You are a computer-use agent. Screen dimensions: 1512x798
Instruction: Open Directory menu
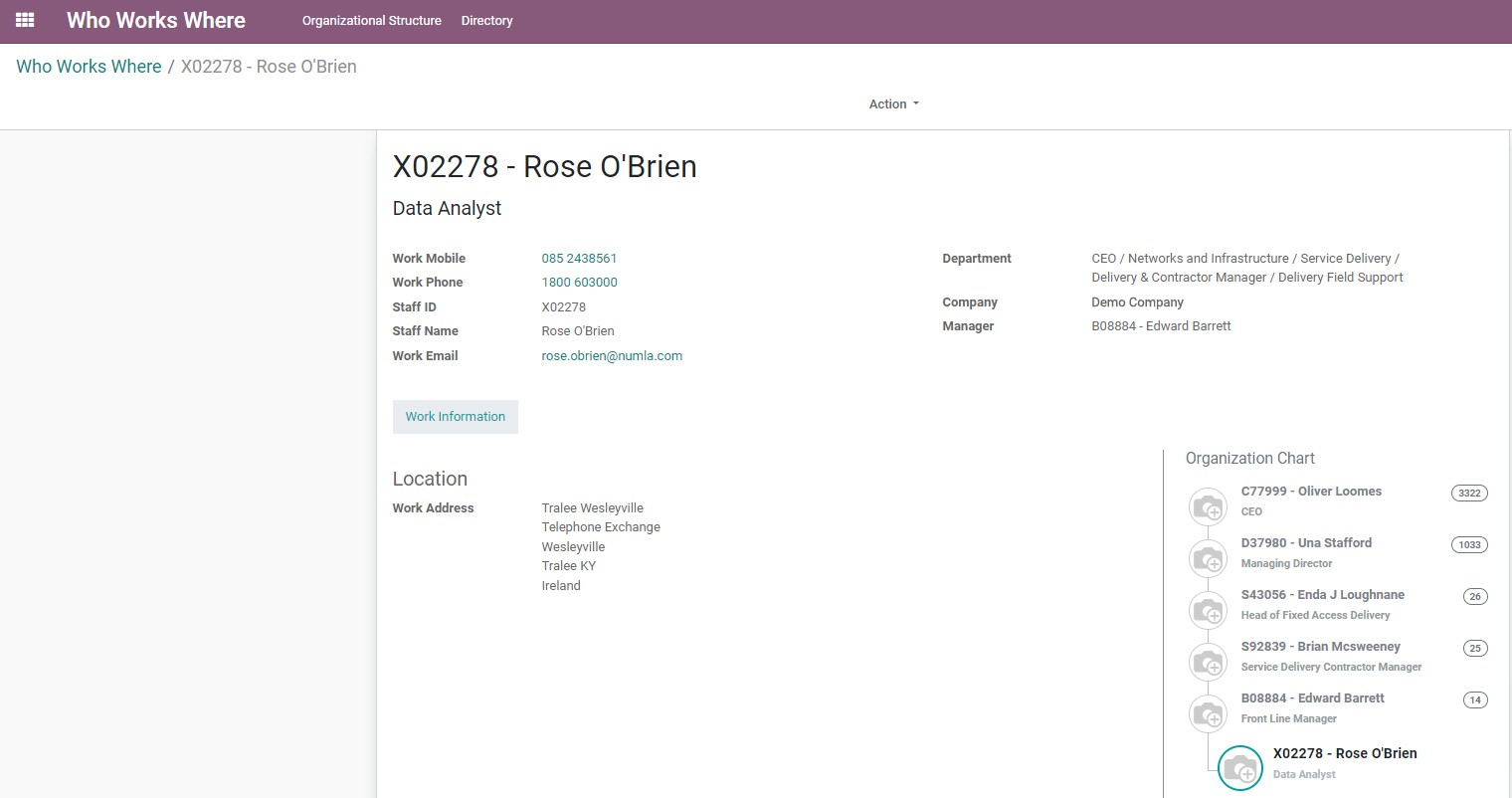[x=486, y=20]
